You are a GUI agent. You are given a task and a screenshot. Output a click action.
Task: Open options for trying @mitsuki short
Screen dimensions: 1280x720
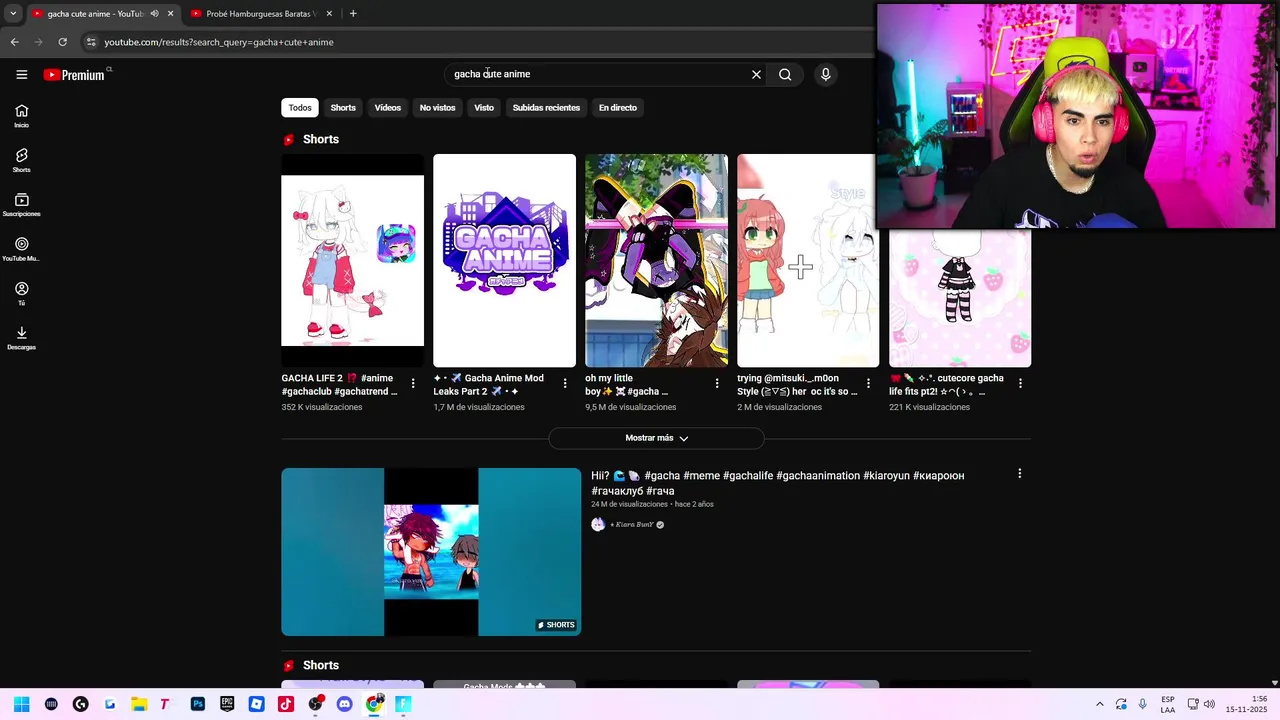click(x=868, y=383)
